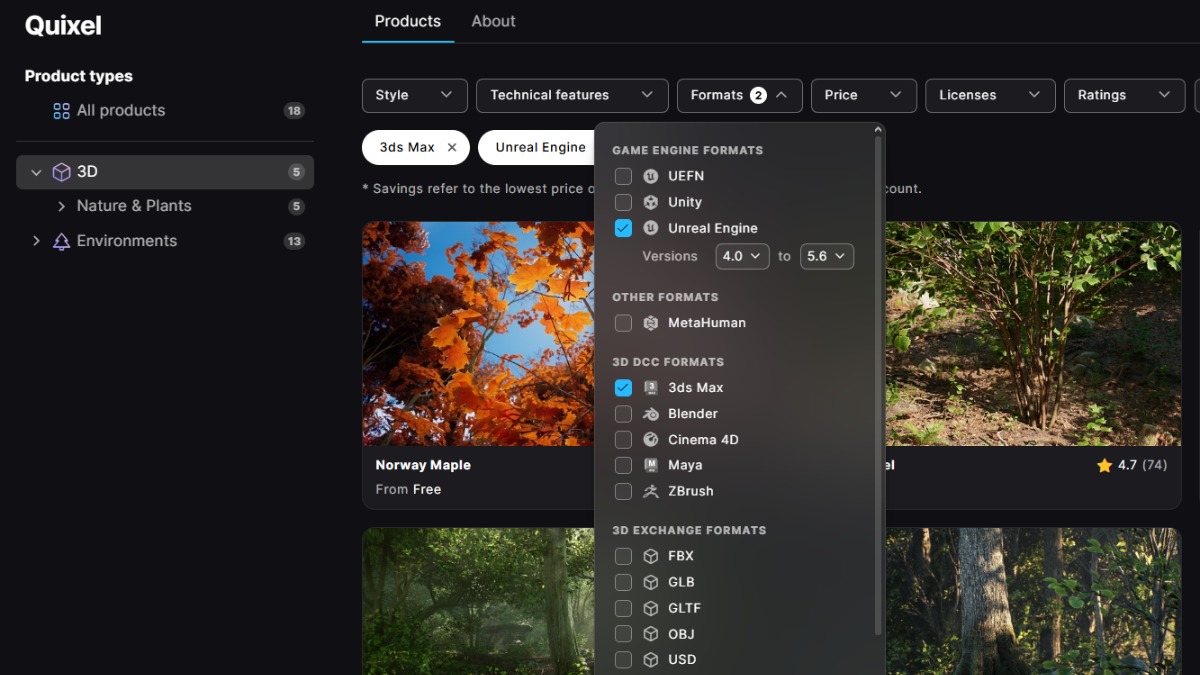Open the maximum version 5.6 dropdown
Viewport: 1200px width, 675px height.
827,256
